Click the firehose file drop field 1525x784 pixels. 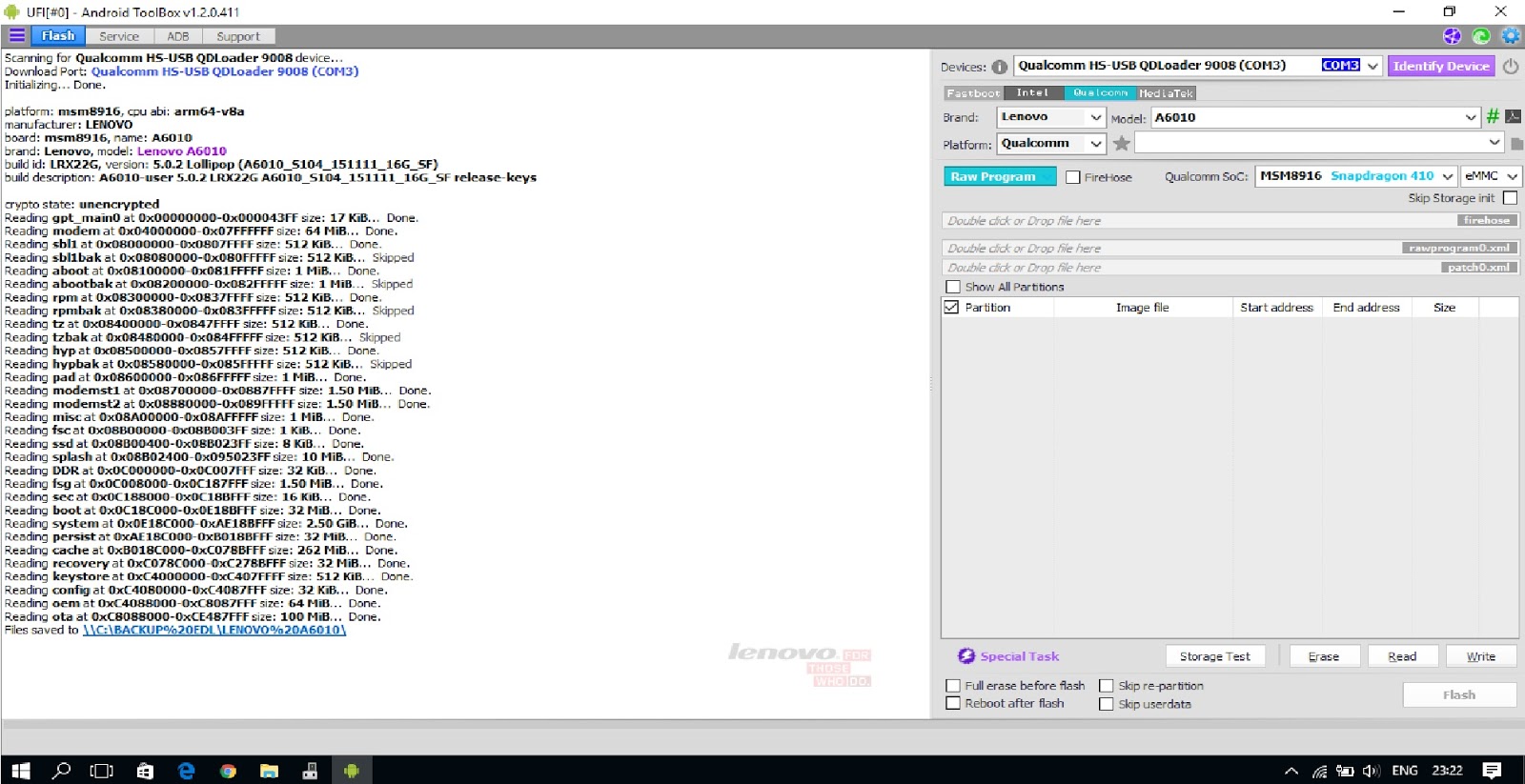tap(1230, 221)
